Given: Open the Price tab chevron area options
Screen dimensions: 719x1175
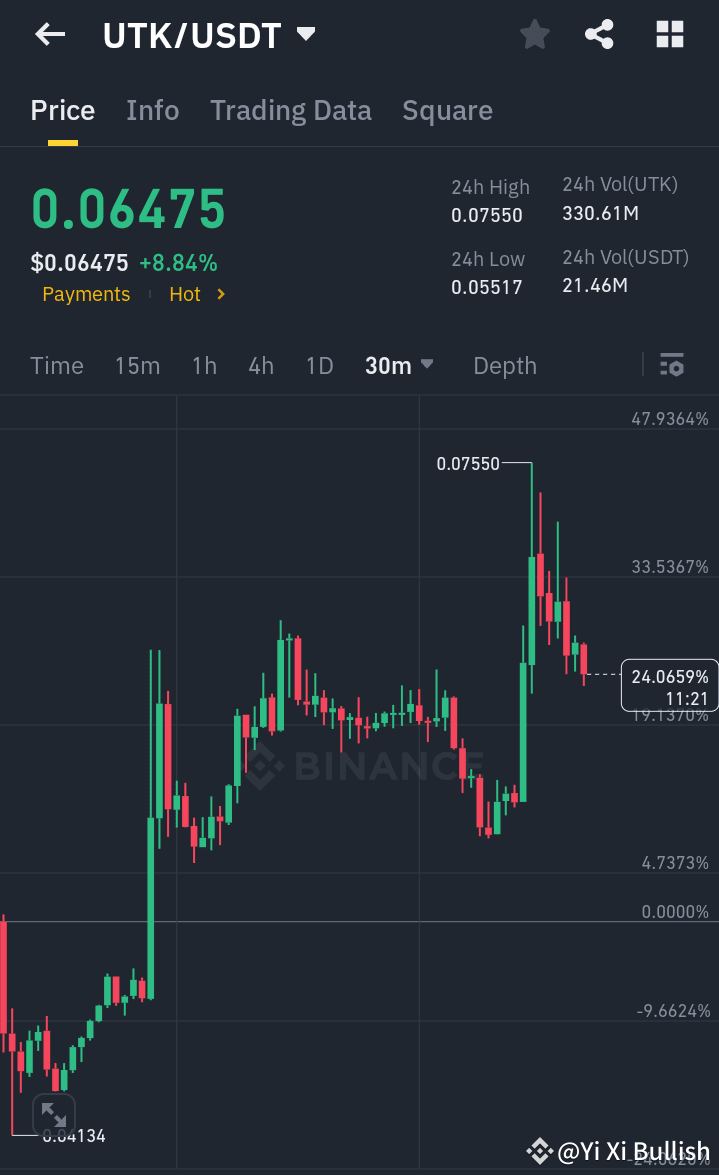Looking at the screenshot, I should pyautogui.click(x=62, y=110).
